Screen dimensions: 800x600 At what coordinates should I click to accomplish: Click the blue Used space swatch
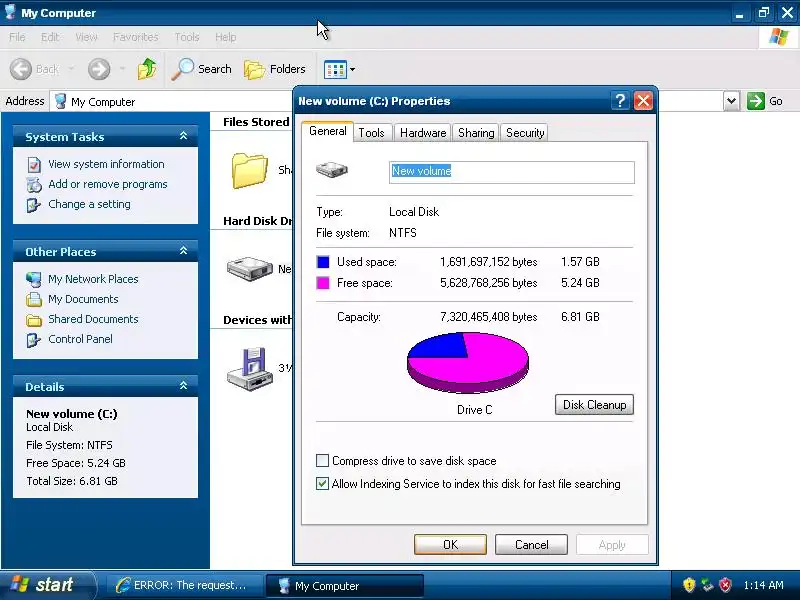(x=323, y=262)
